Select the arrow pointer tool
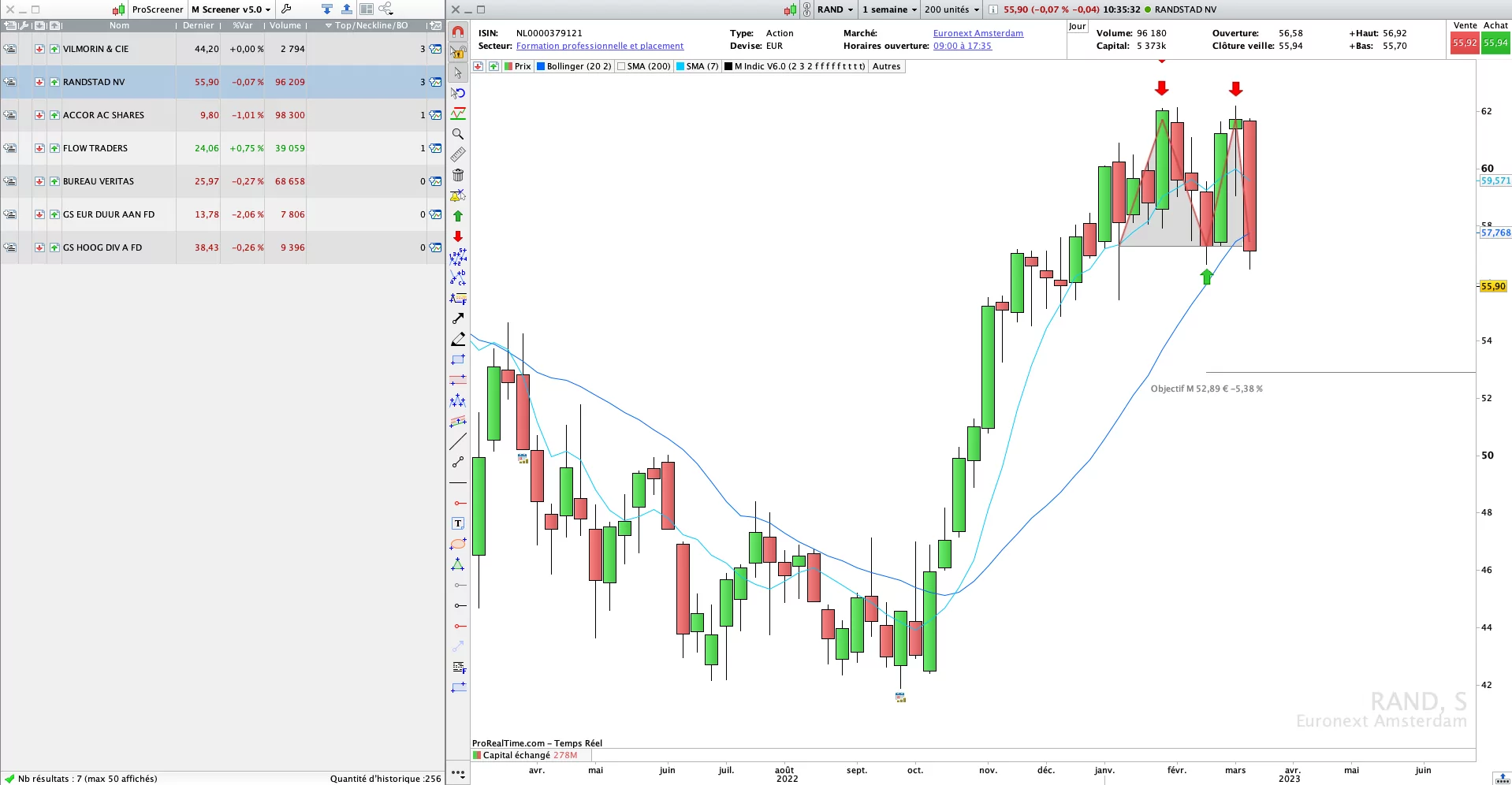 tap(458, 73)
